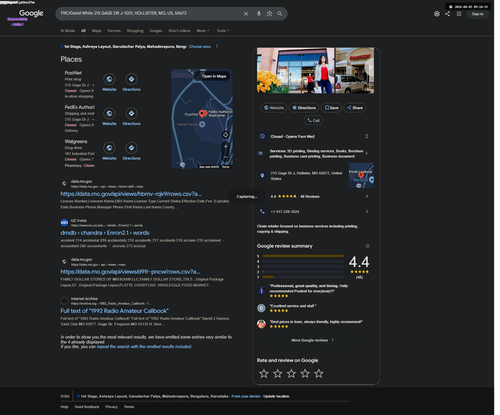Click the clock icon beside Closed hours

click(x=262, y=136)
